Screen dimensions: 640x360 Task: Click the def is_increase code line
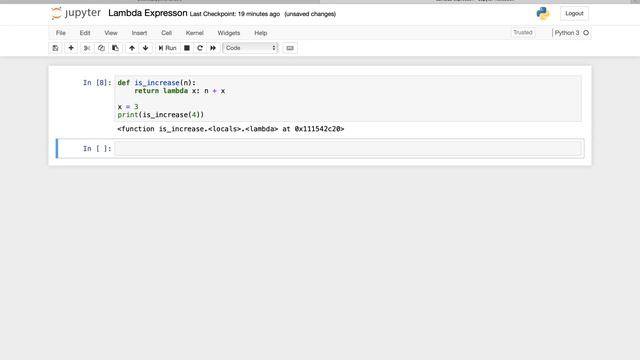tap(156, 83)
